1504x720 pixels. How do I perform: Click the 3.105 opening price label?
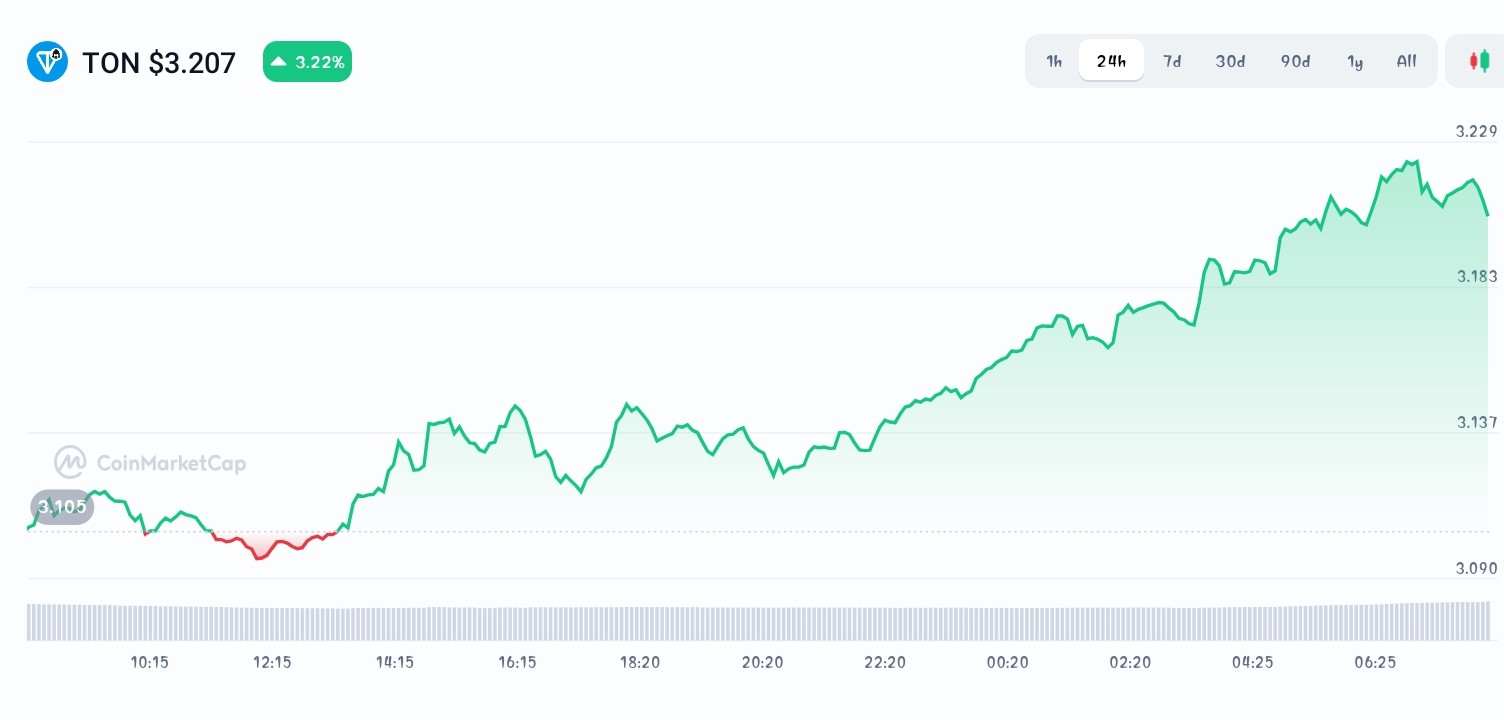click(x=62, y=507)
